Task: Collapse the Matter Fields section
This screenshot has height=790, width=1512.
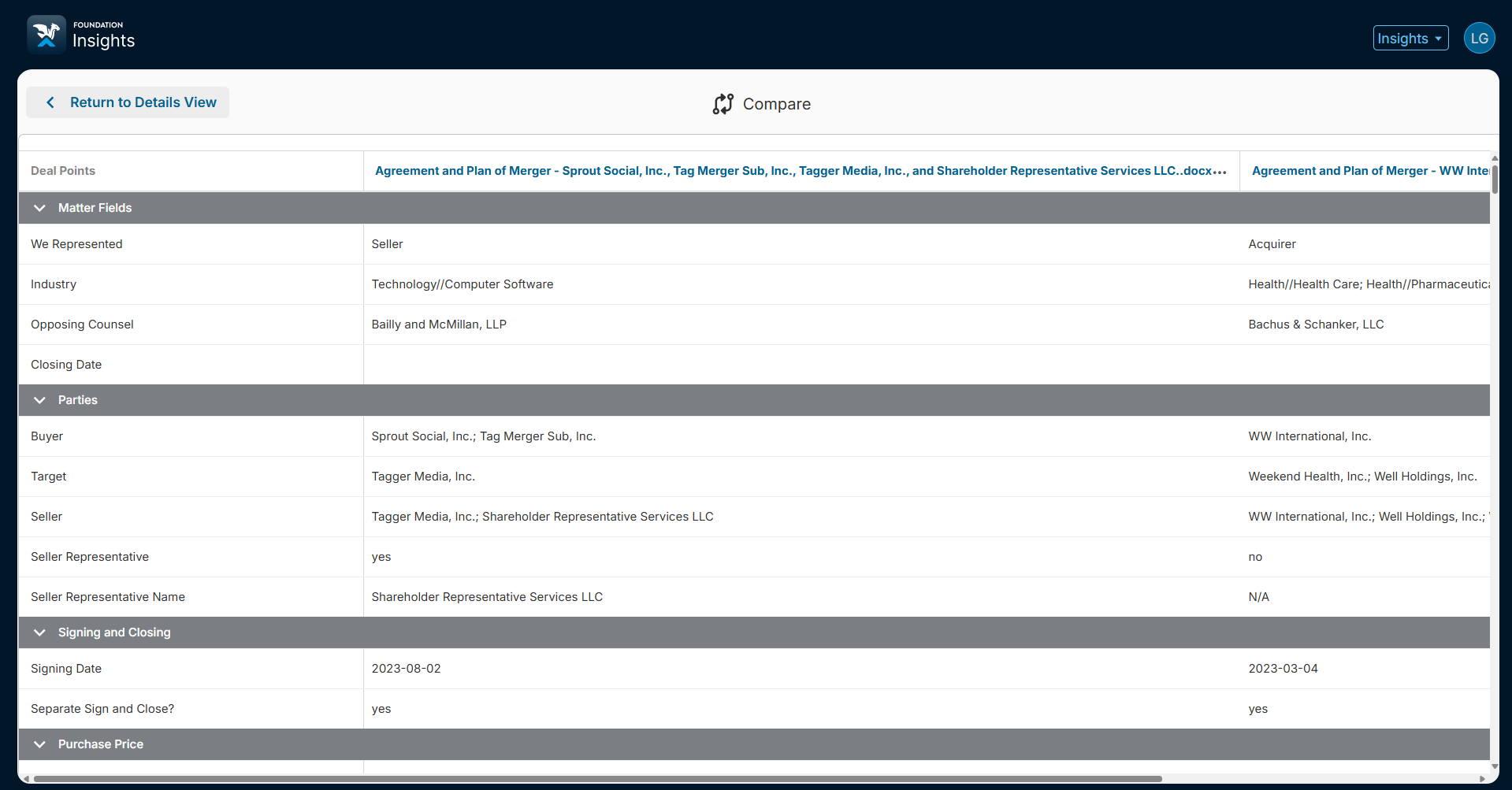Action: (x=40, y=208)
